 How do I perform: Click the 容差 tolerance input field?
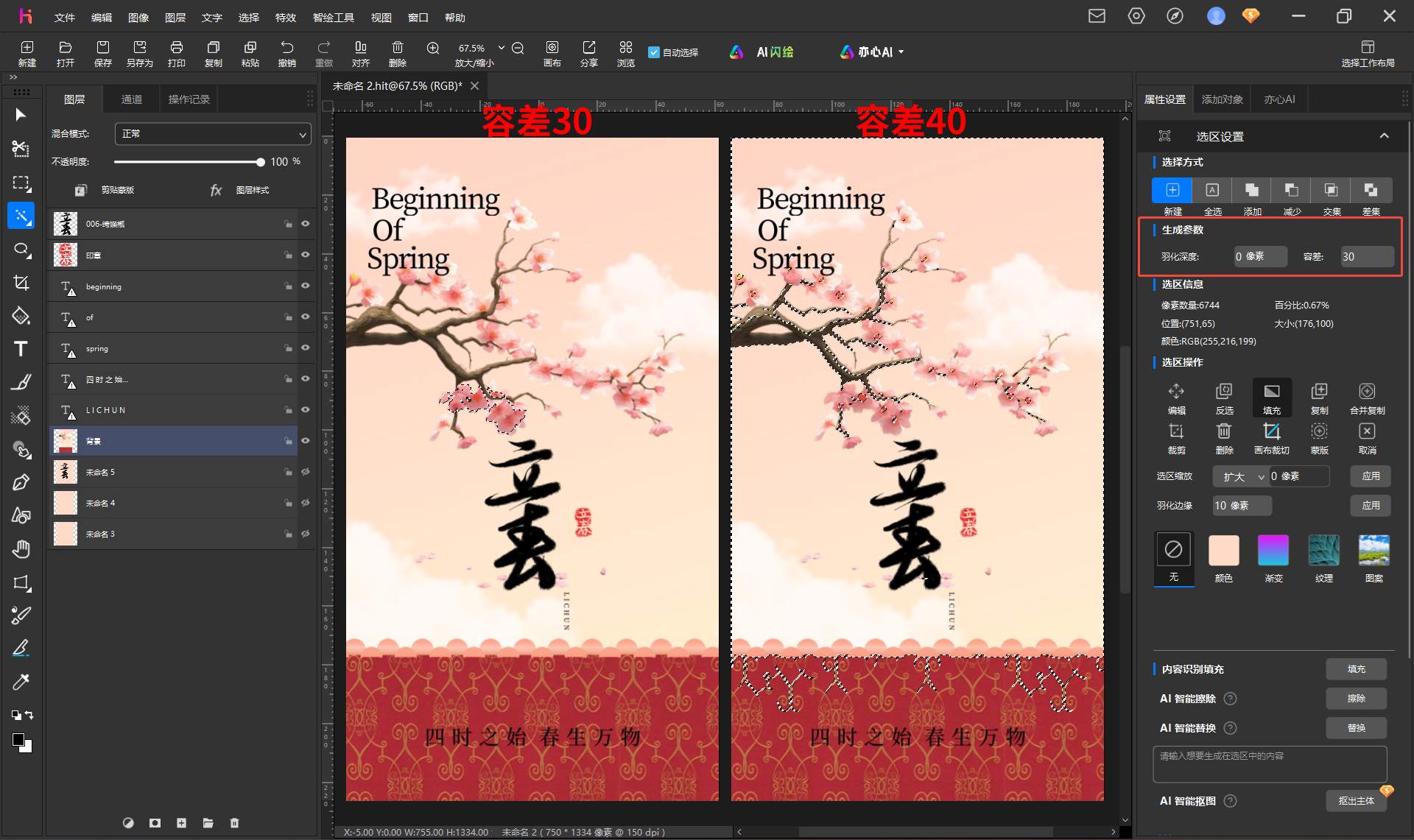coord(1367,257)
